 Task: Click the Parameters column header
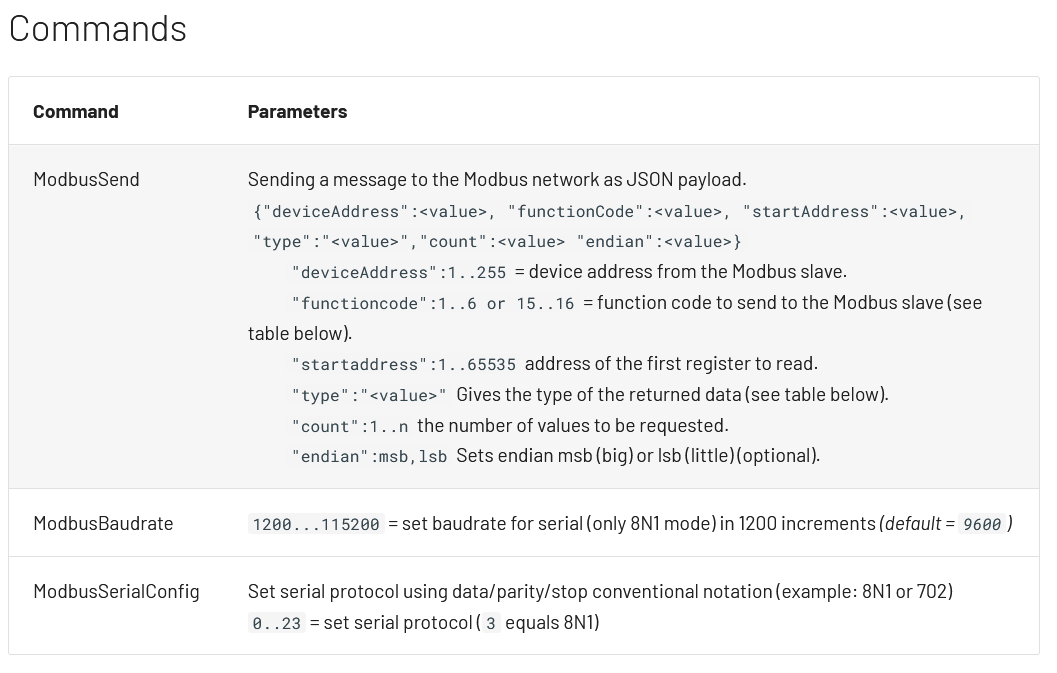pyautogui.click(x=297, y=111)
